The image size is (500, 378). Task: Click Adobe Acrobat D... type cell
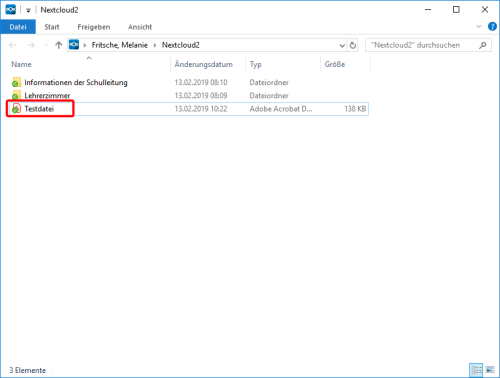pyautogui.click(x=281, y=109)
